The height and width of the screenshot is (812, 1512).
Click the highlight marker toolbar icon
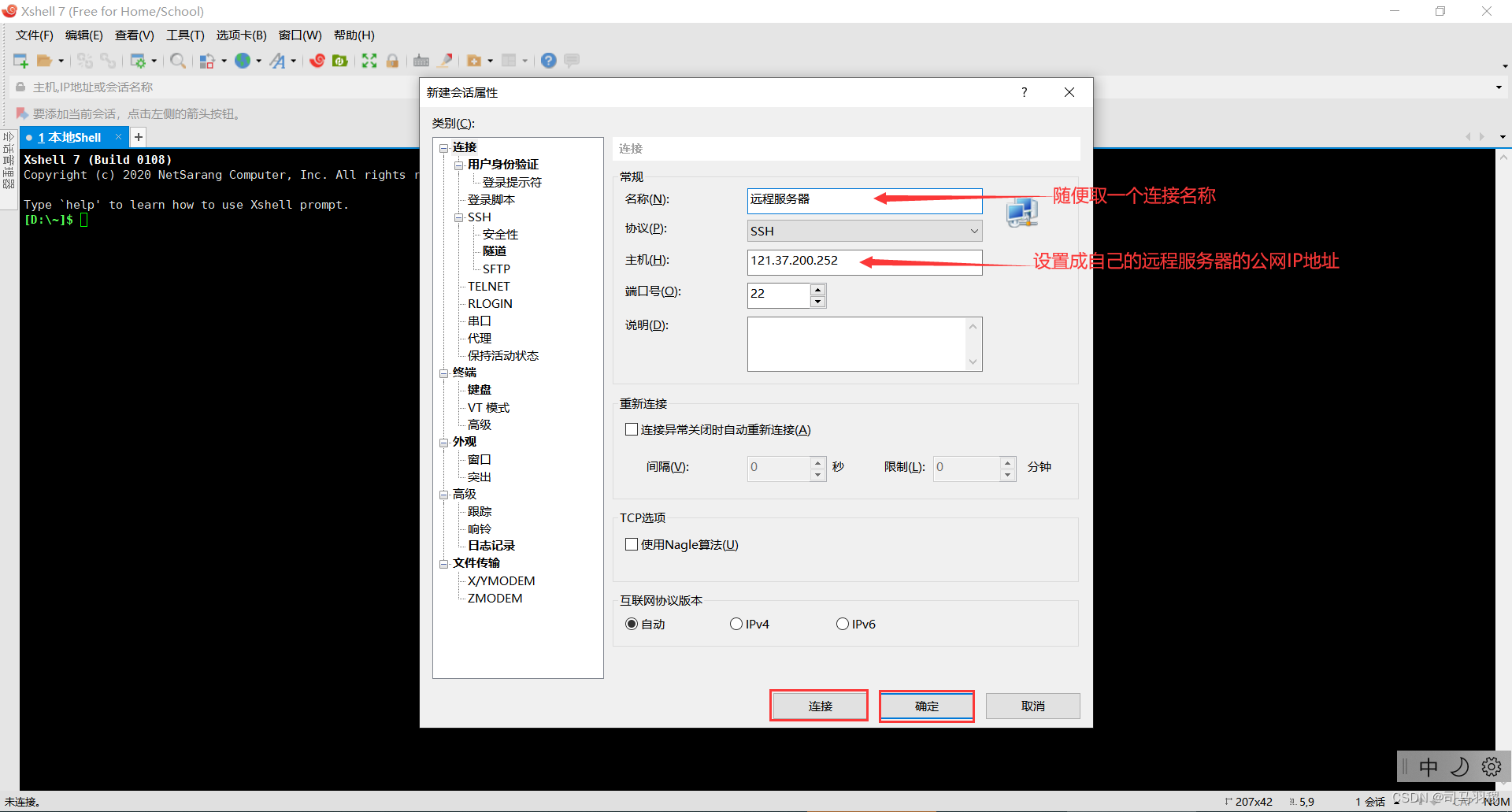[445, 61]
